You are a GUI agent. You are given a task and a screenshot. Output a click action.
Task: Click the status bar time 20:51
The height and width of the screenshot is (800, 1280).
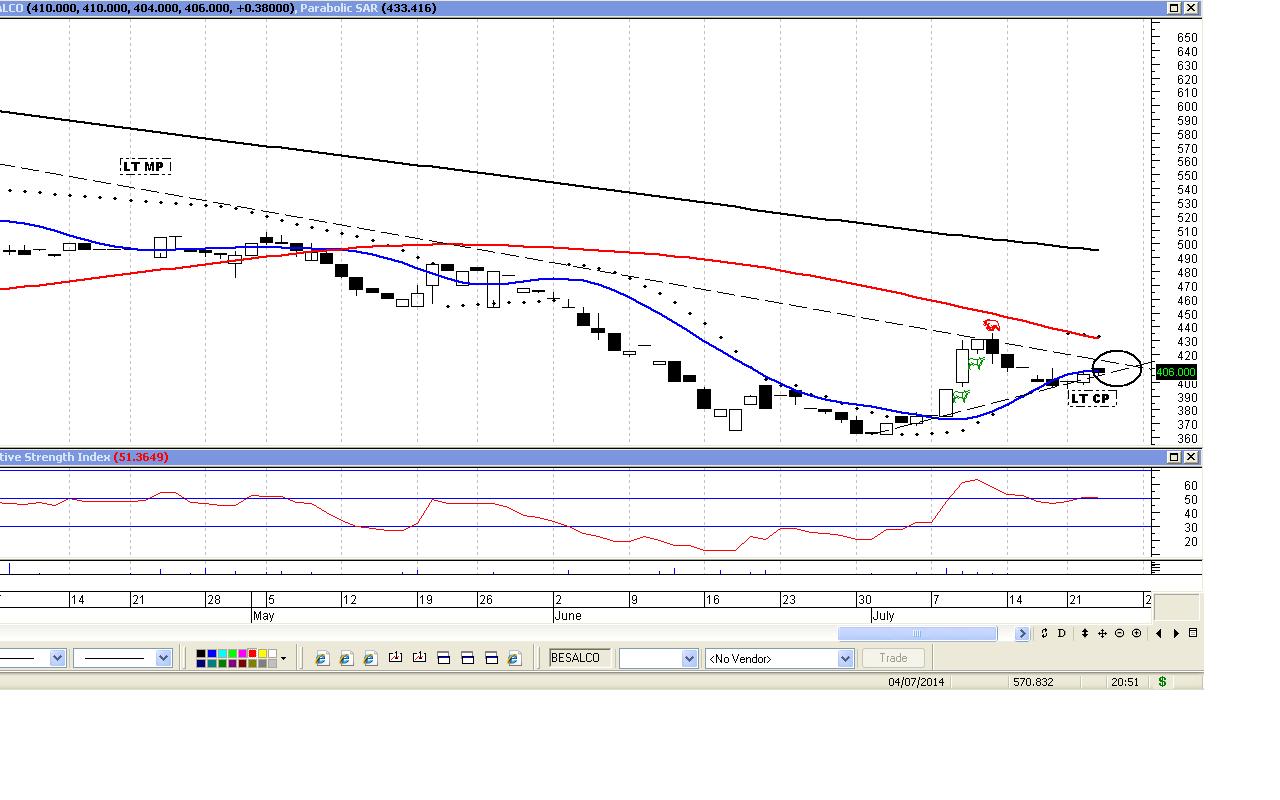tap(1124, 682)
